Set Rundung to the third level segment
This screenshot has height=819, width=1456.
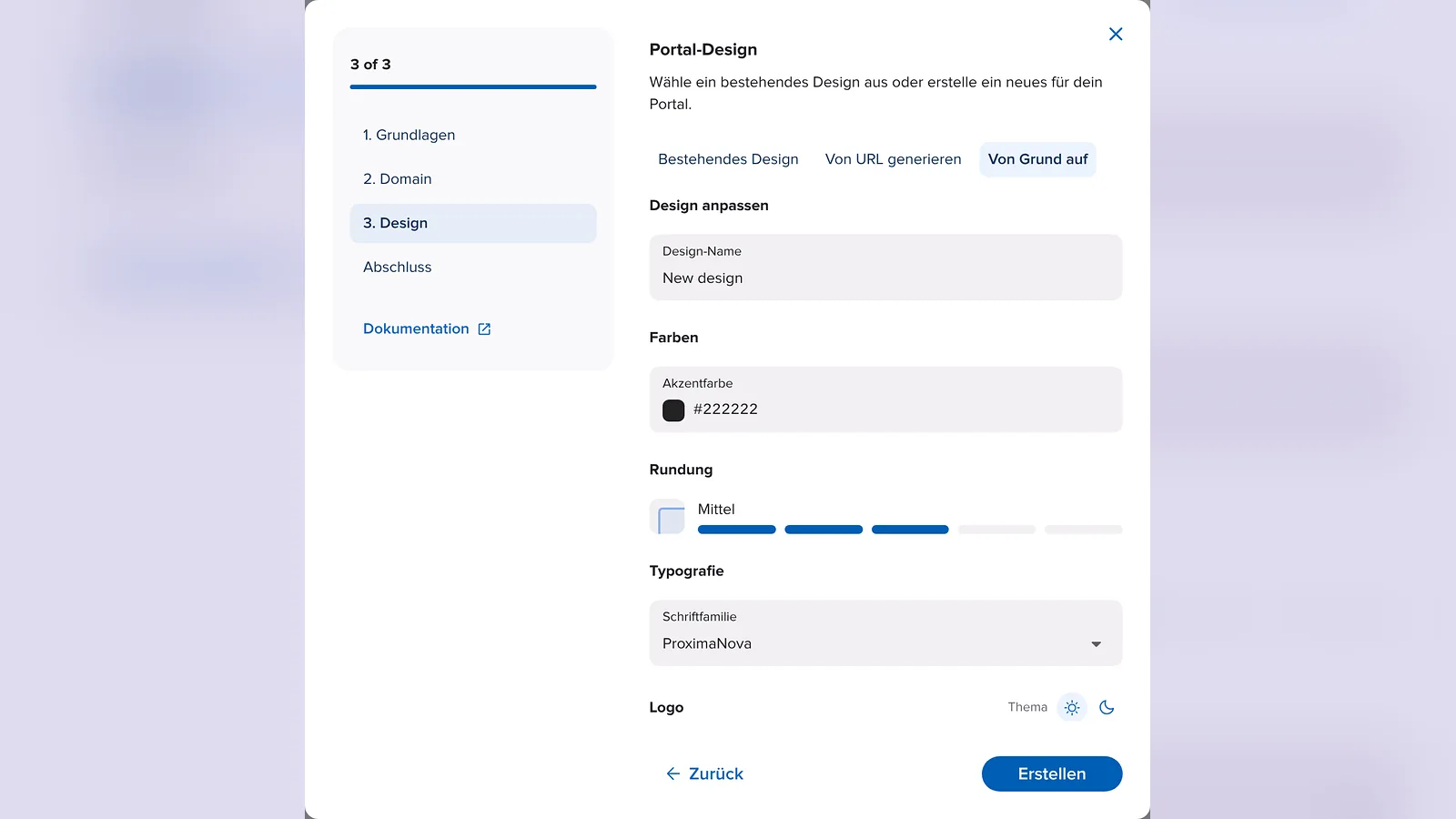[x=910, y=530]
